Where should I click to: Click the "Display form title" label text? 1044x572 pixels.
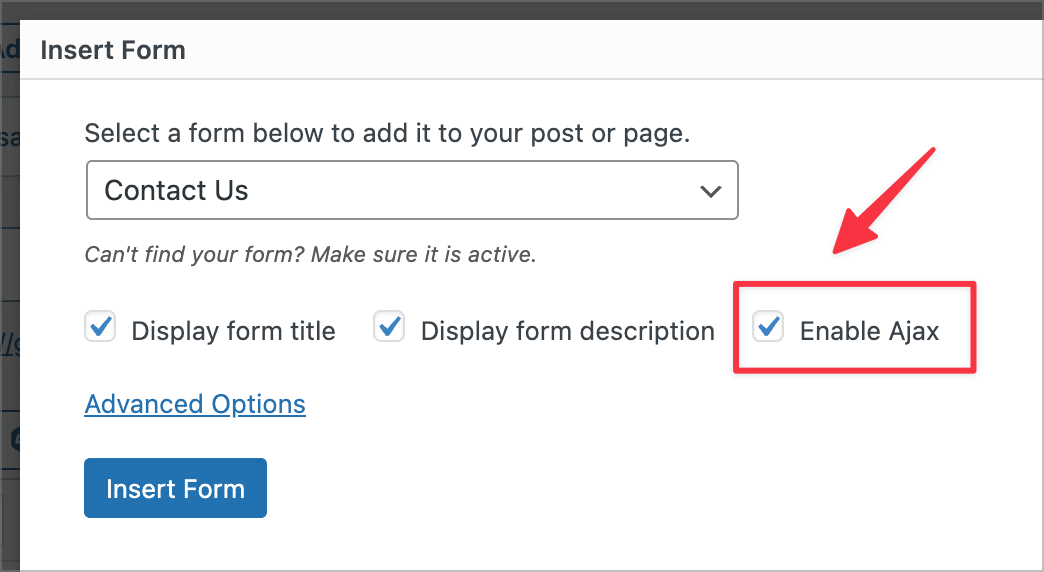click(x=233, y=331)
